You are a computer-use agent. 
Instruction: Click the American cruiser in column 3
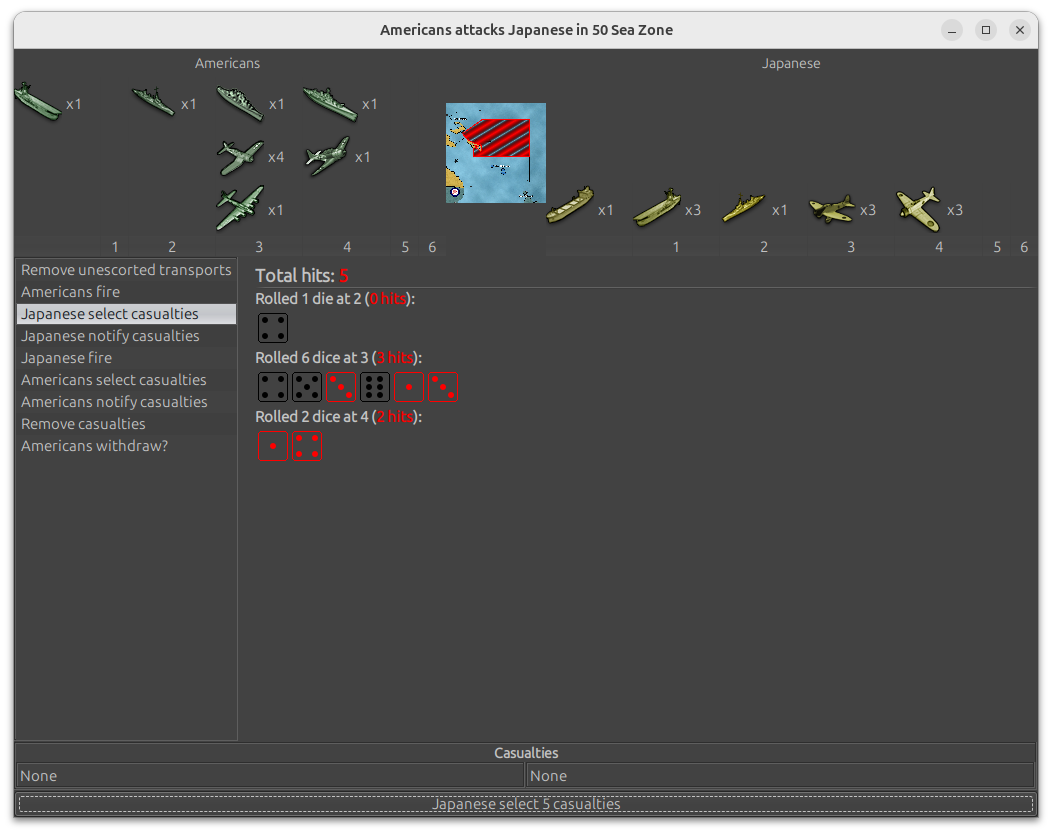[x=240, y=103]
